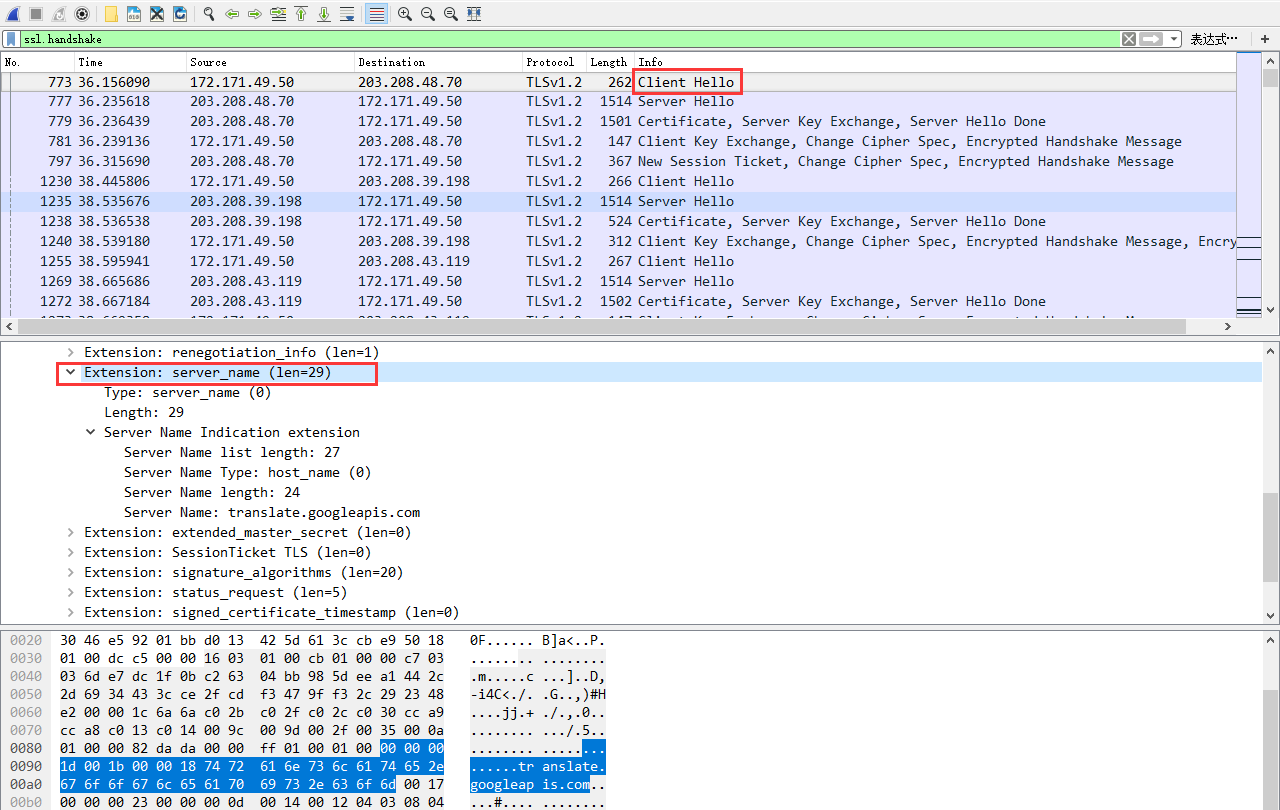Open the Find Packet tool

tap(209, 14)
